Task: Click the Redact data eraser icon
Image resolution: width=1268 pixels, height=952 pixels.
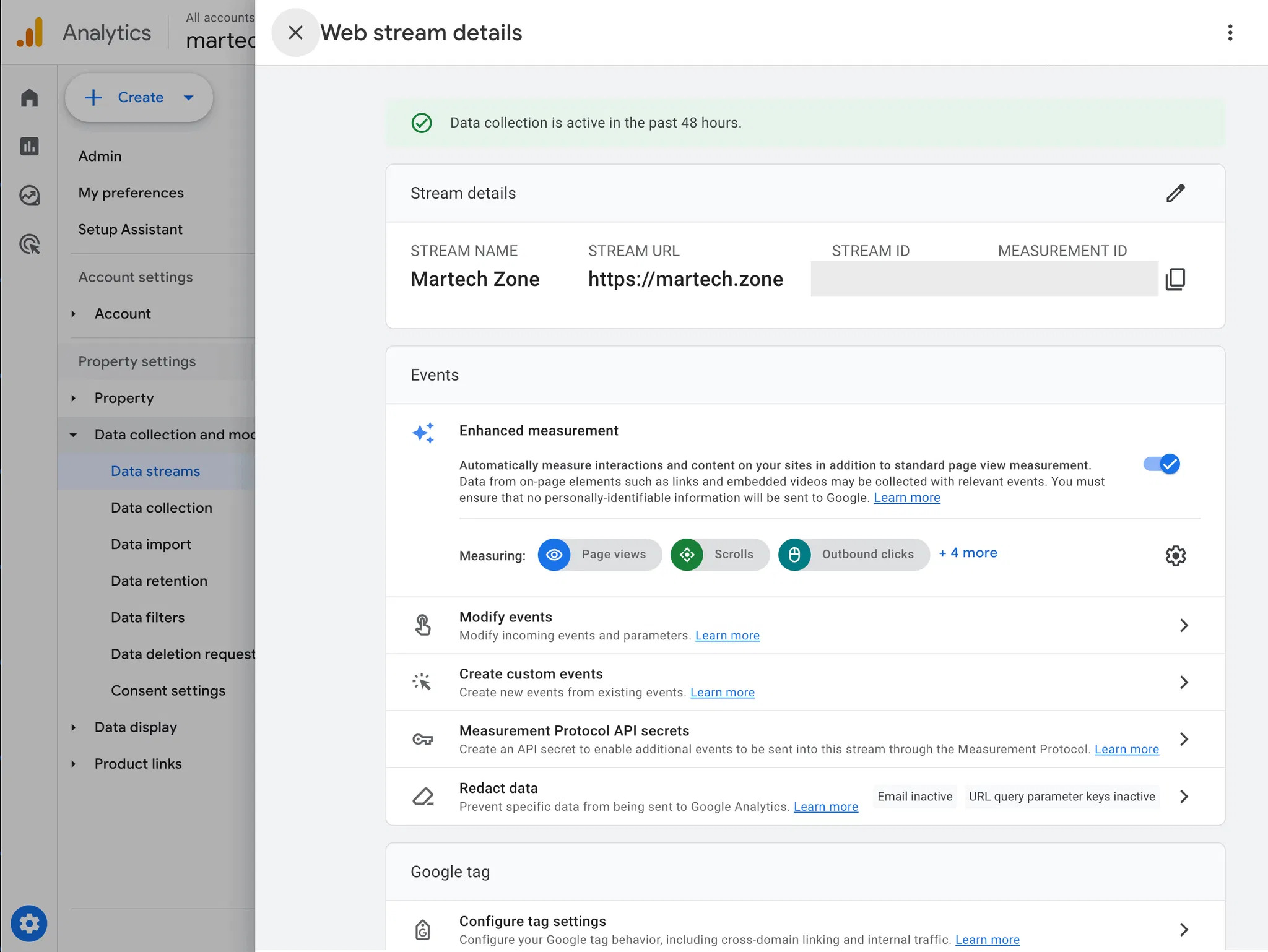Action: [x=423, y=797]
